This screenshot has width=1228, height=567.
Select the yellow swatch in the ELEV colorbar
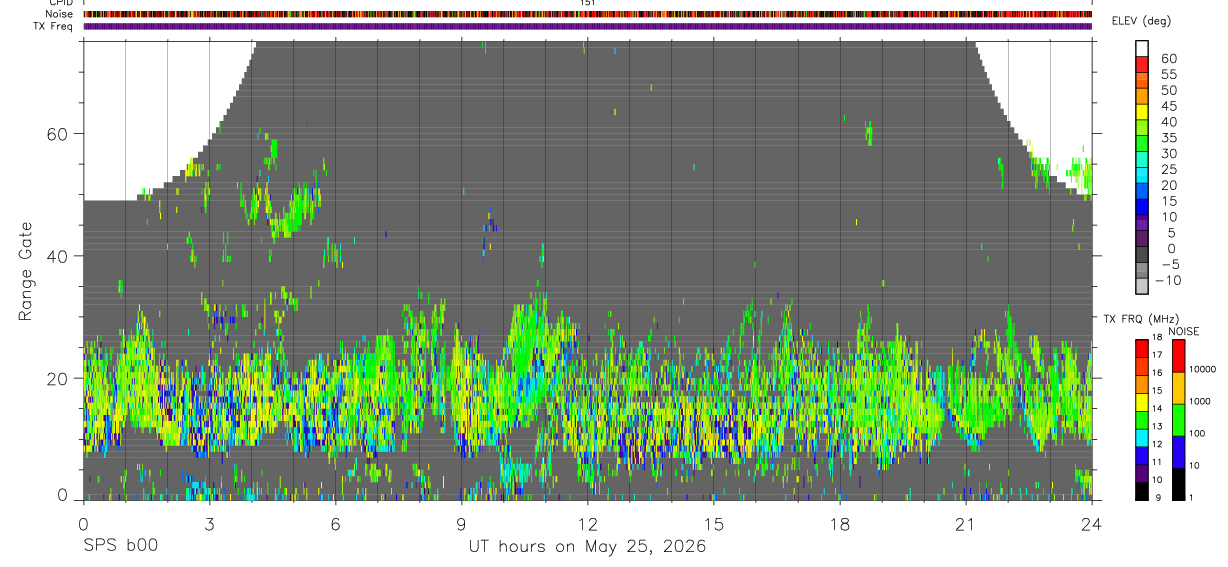(x=1142, y=111)
